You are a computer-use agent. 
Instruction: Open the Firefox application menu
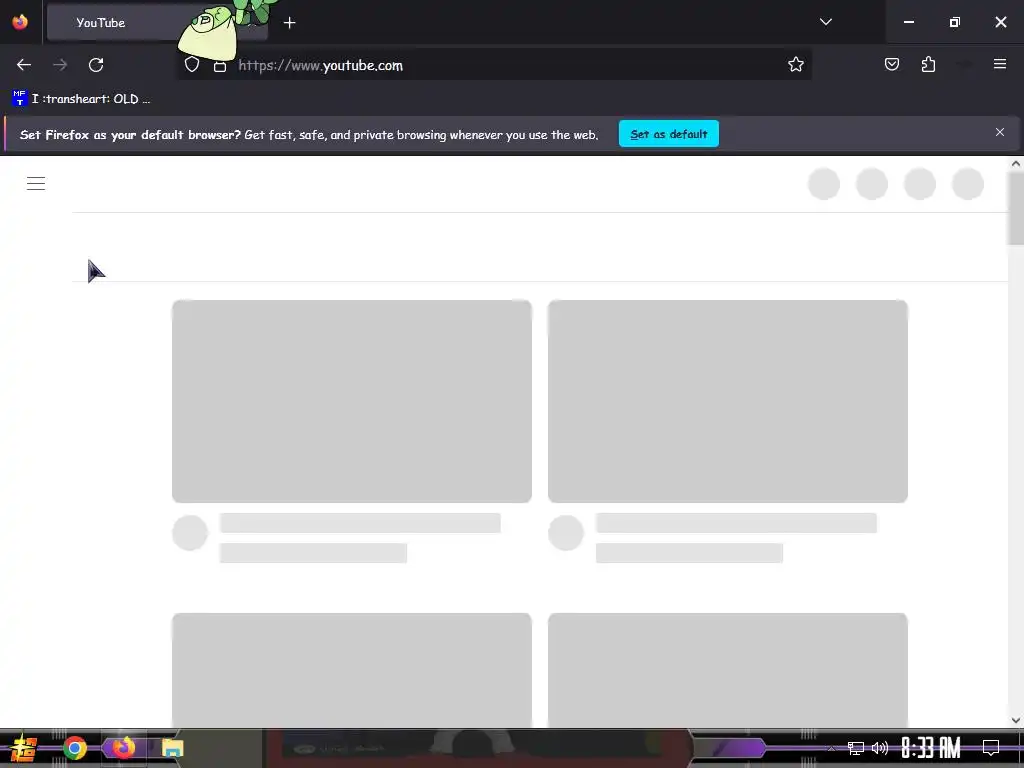click(x=1000, y=65)
